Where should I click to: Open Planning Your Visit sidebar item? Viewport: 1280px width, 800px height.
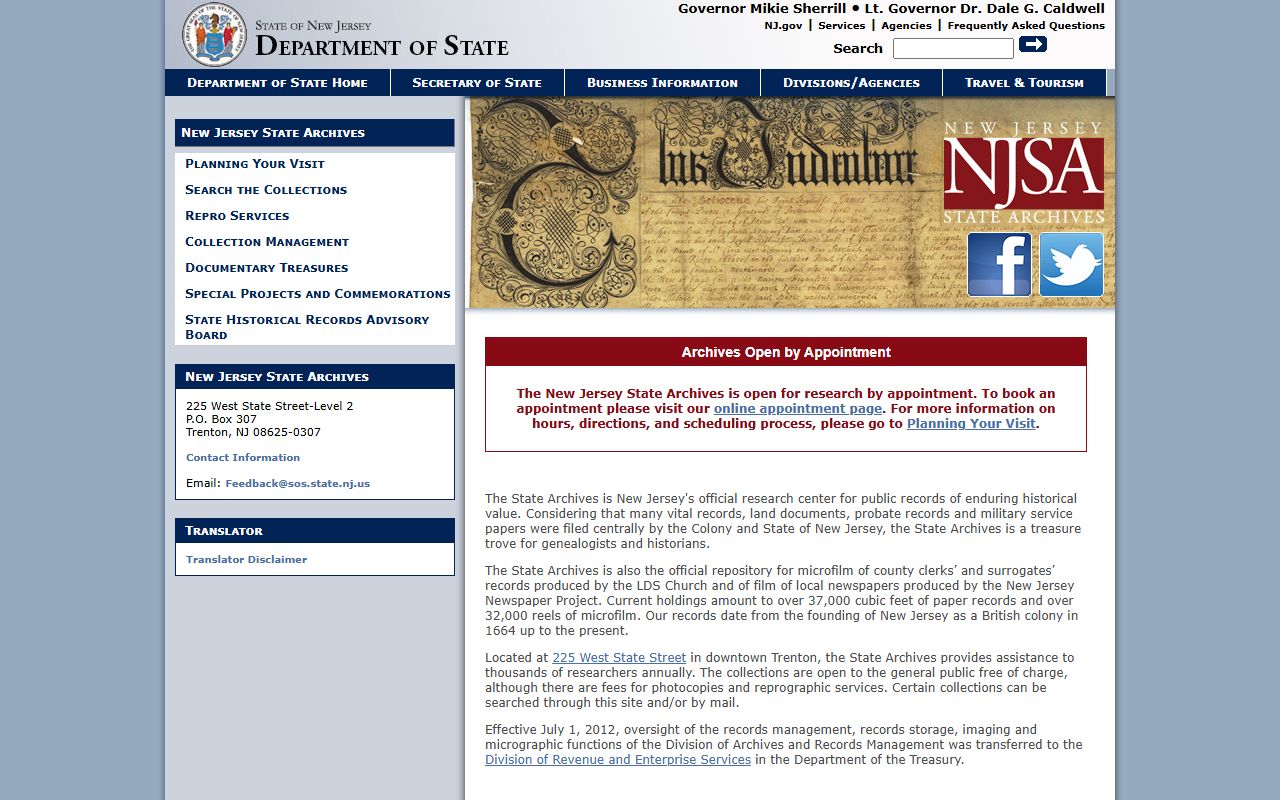click(255, 164)
